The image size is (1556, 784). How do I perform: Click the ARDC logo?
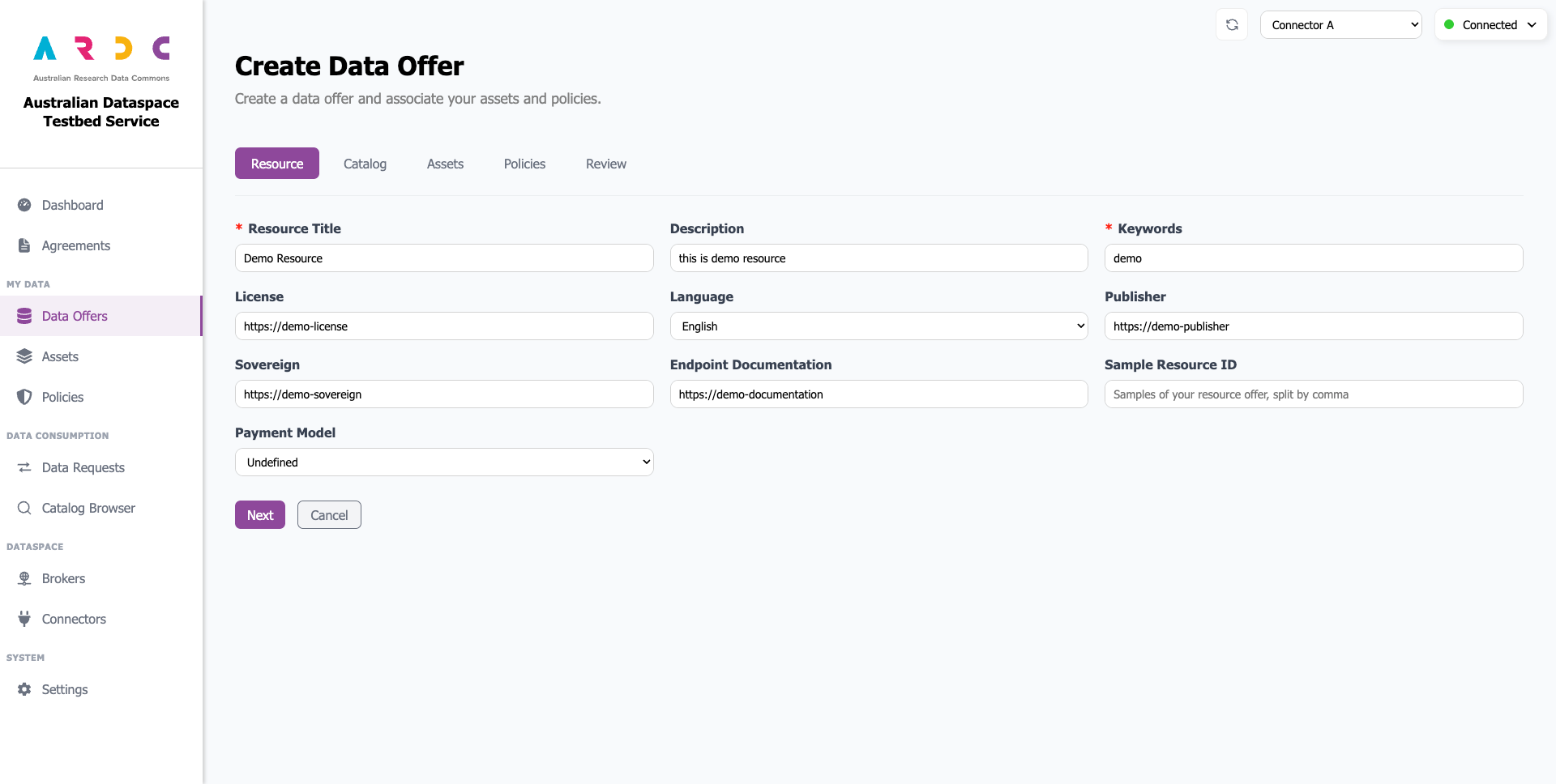[101, 58]
